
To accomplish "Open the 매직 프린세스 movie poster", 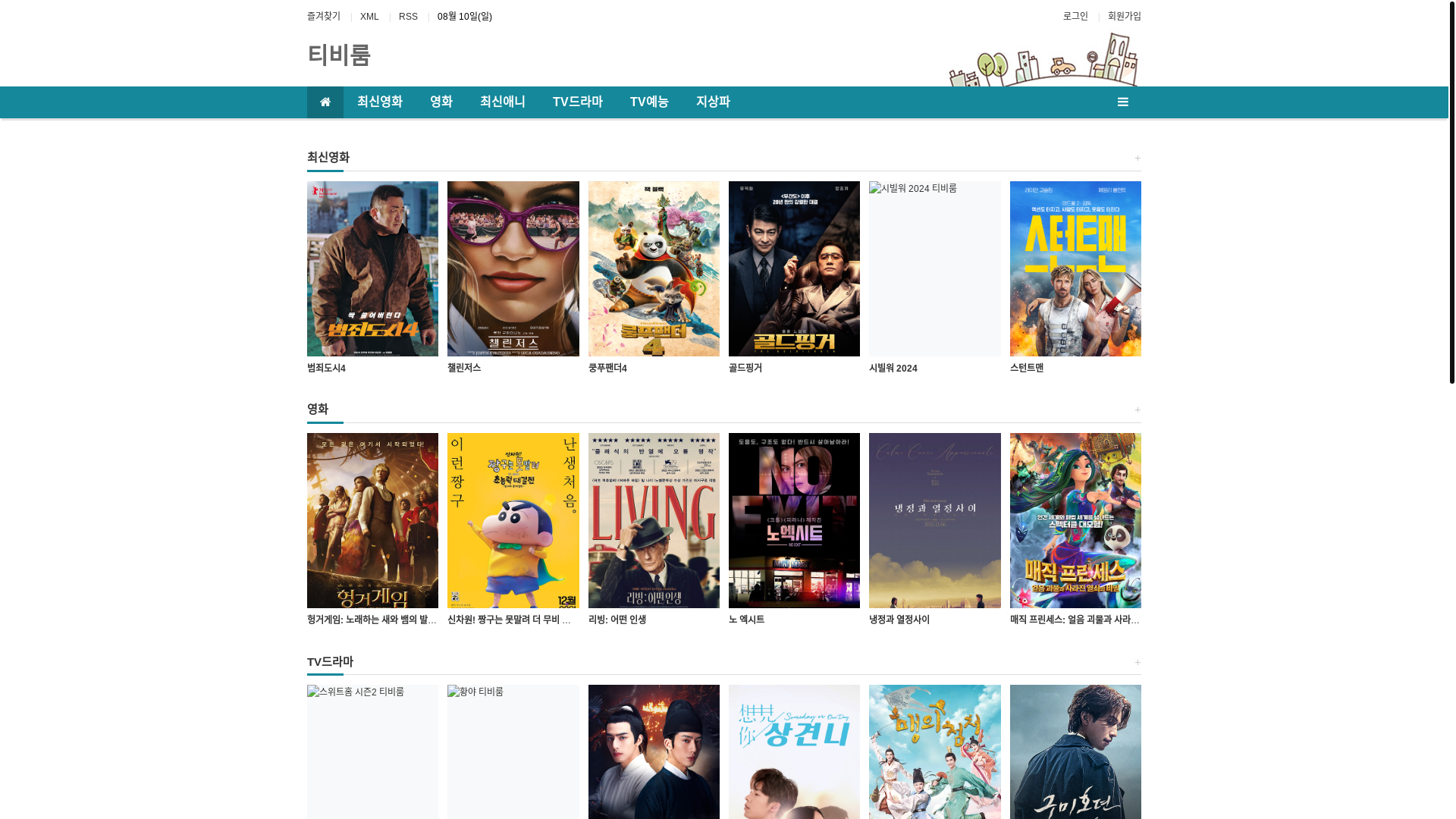I will (x=1075, y=520).
